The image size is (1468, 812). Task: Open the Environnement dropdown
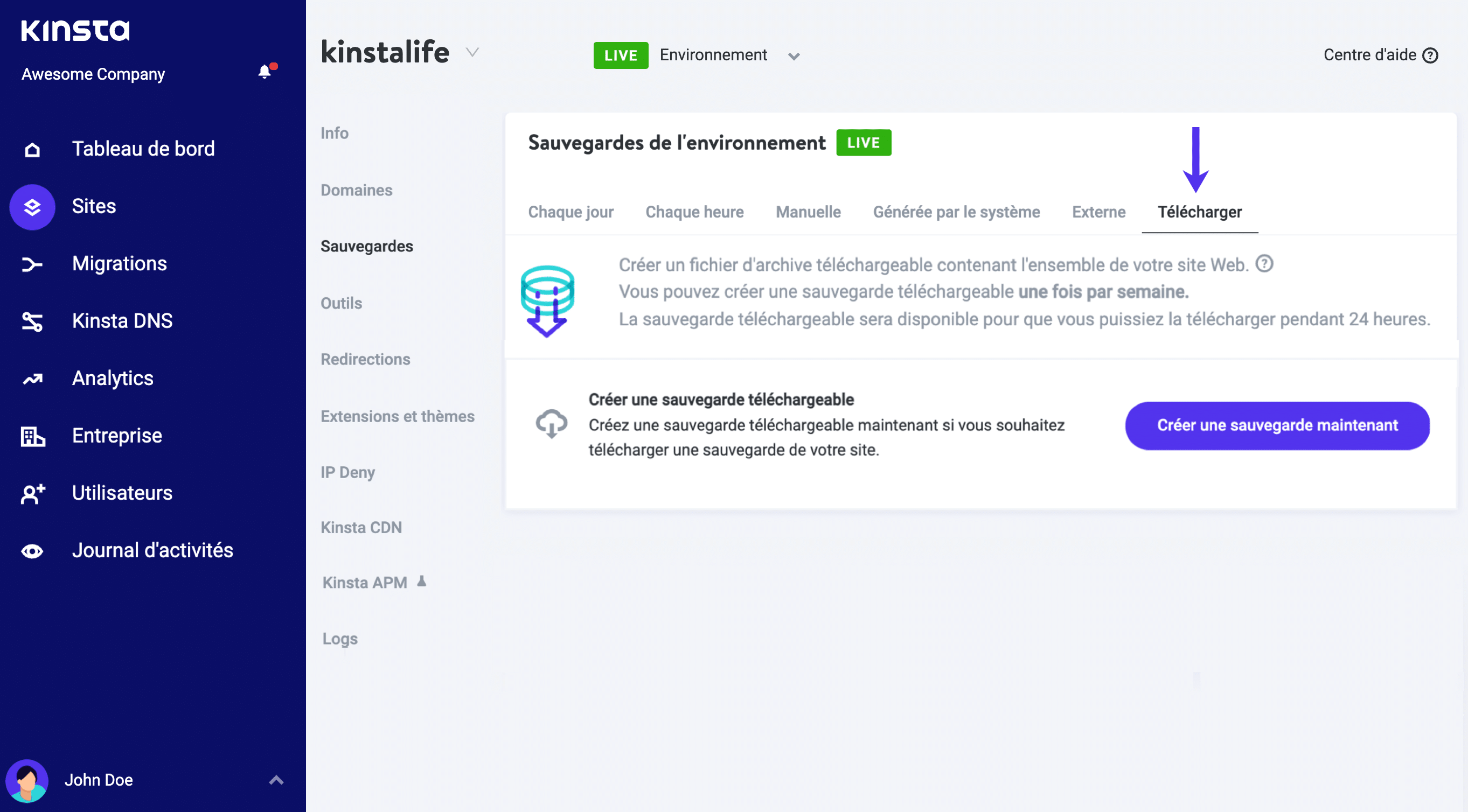pos(794,56)
